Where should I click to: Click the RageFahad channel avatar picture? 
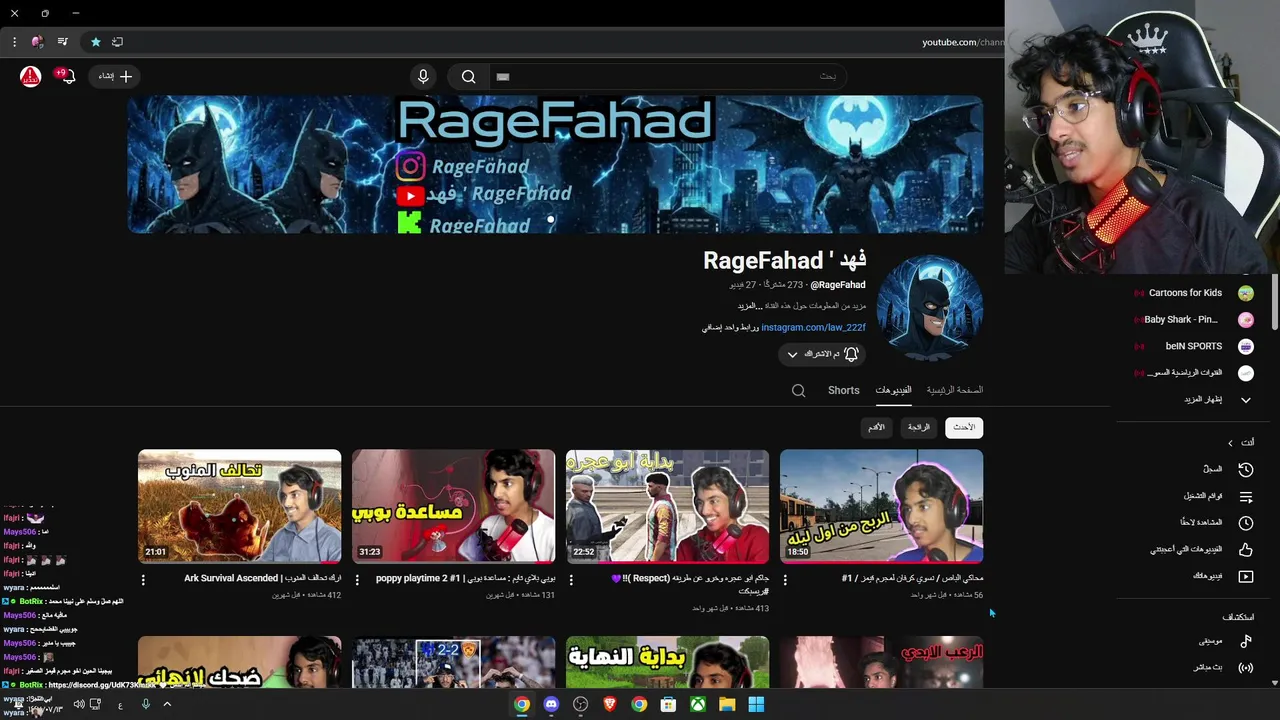[x=929, y=307]
